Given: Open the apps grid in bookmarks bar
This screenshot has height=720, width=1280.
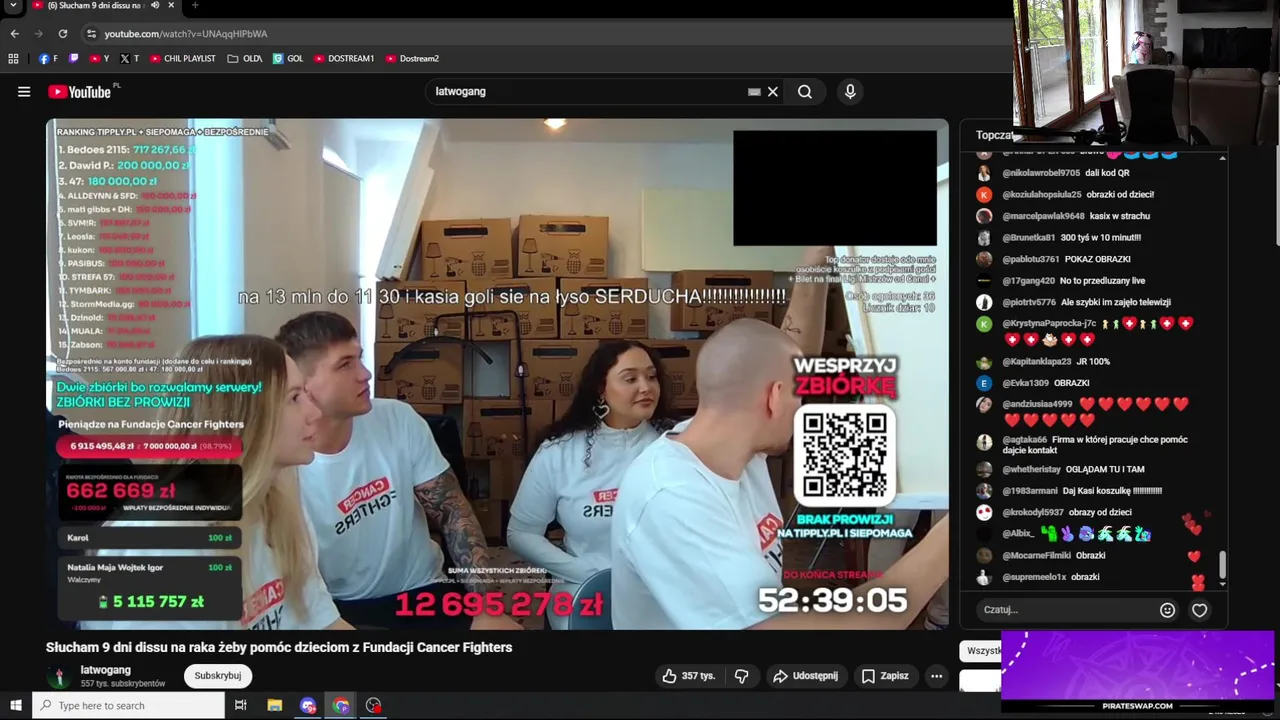Looking at the screenshot, I should click(x=13, y=59).
